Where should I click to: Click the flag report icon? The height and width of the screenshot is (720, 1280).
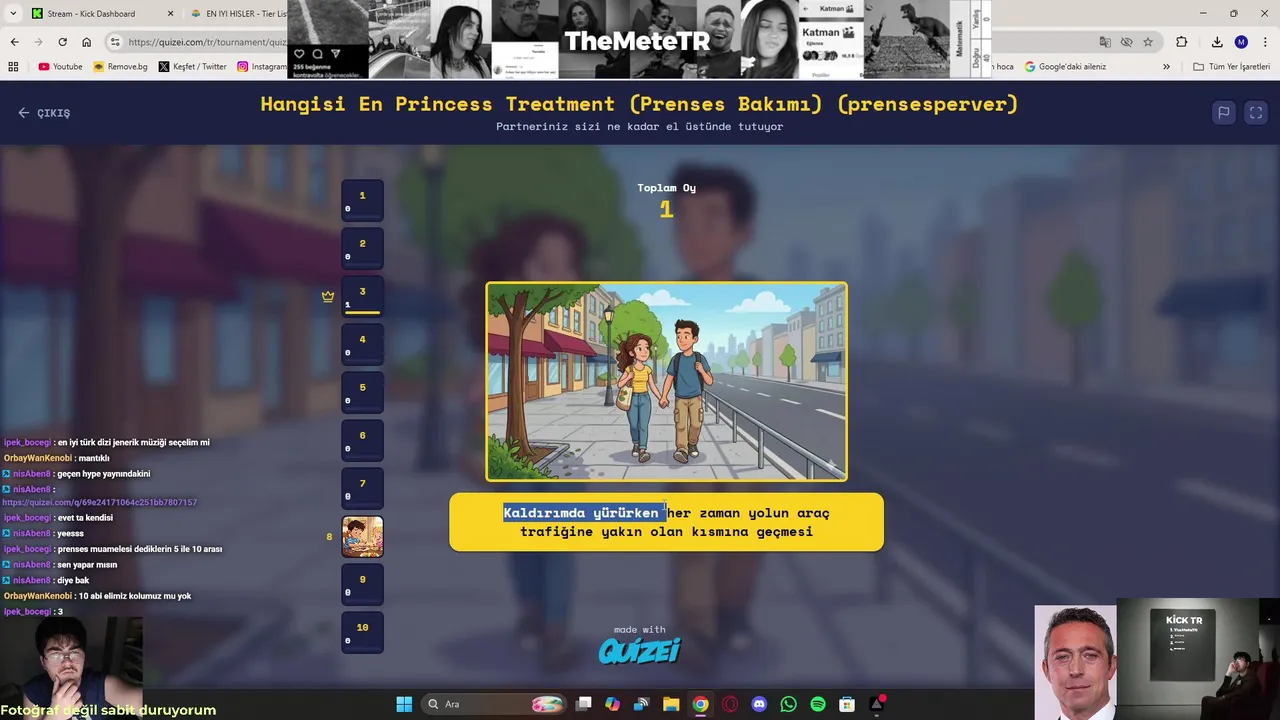1223,113
